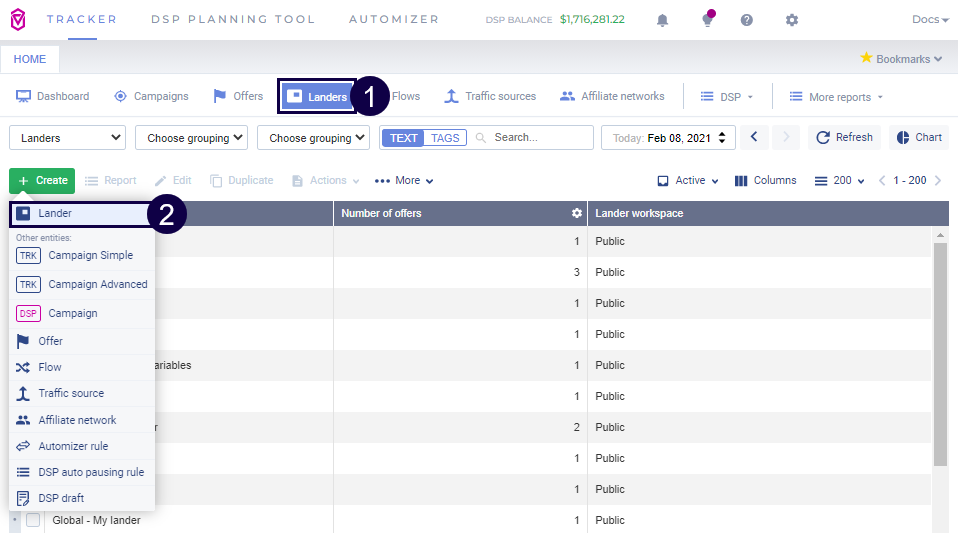This screenshot has width=958, height=533.
Task: Click the help question mark icon
Action: [x=747, y=20]
